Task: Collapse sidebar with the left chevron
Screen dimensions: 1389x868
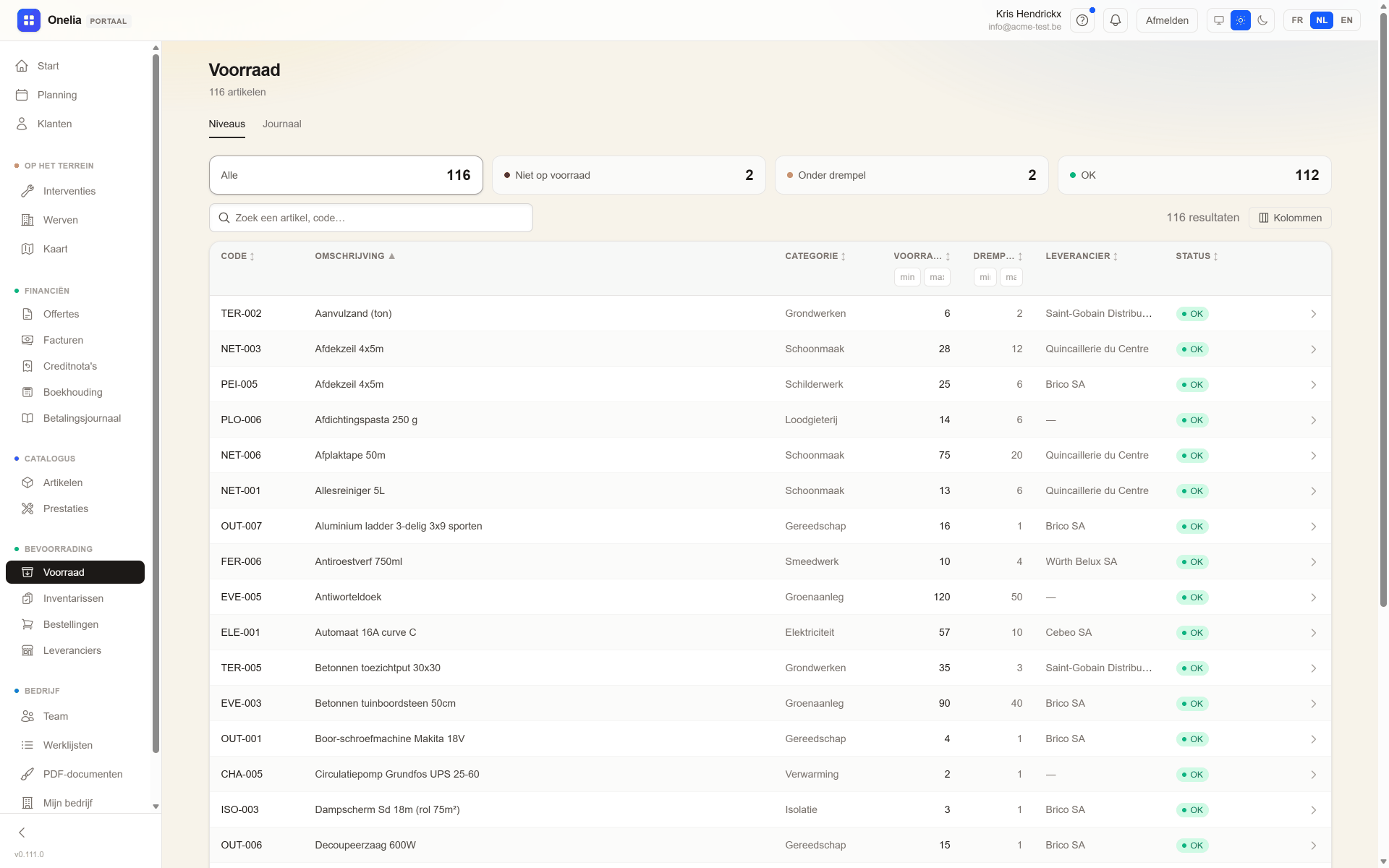Action: click(22, 833)
